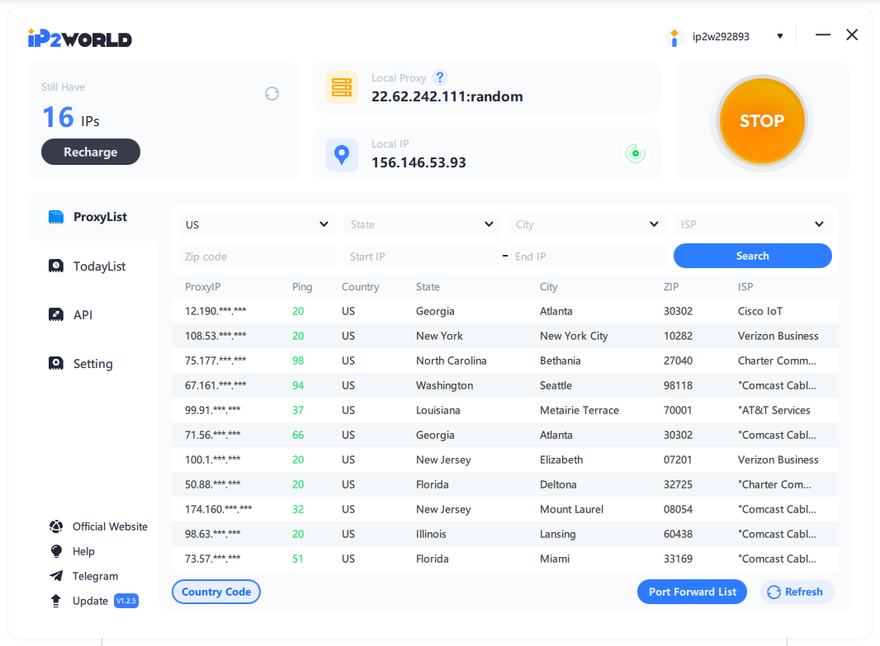Click the blue Search button
880x646 pixels.
(752, 256)
